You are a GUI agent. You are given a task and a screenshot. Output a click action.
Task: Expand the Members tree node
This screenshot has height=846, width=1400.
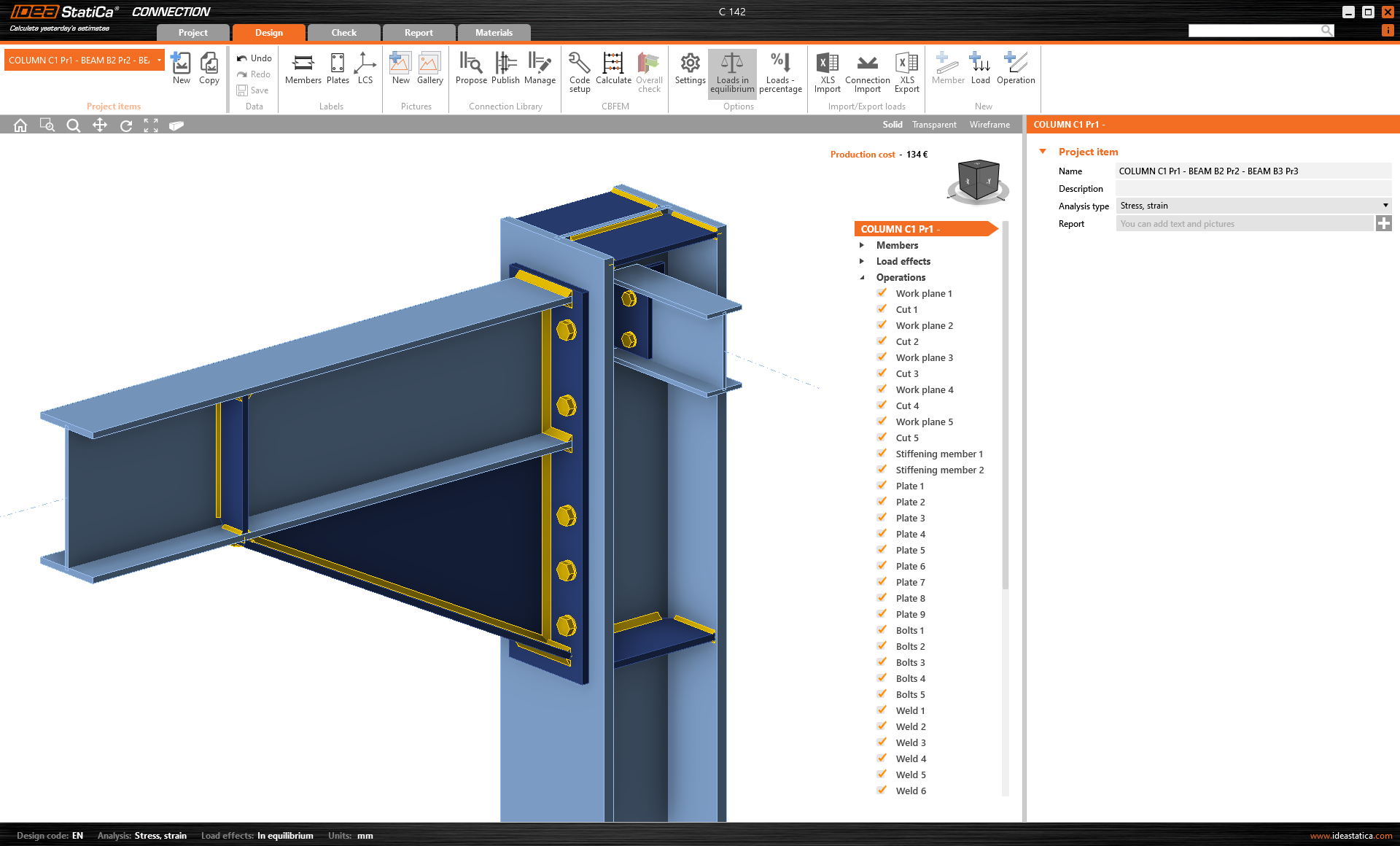pos(862,245)
